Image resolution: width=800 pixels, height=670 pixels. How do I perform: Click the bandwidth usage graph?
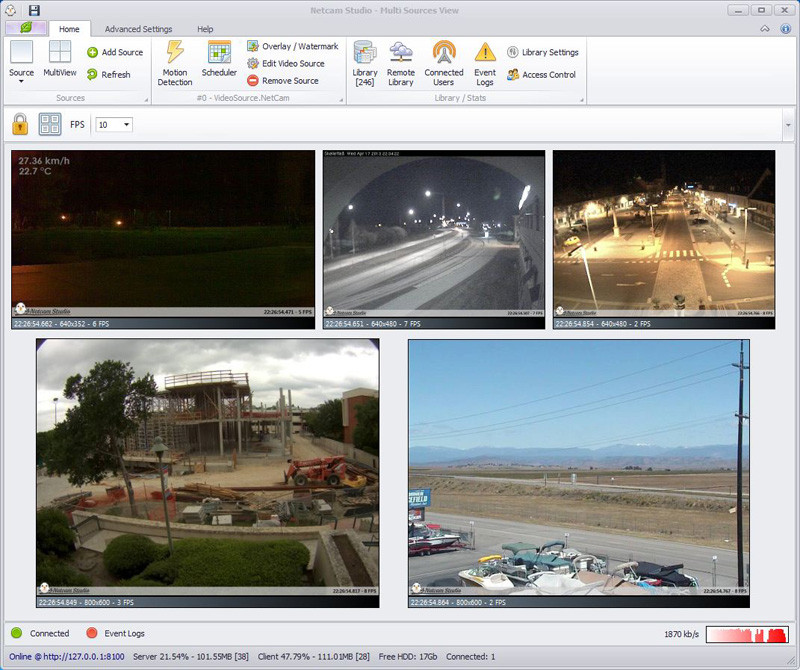[747, 634]
